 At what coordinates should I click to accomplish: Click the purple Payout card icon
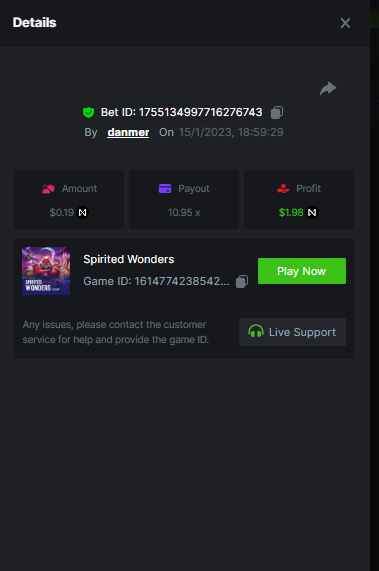(x=165, y=188)
